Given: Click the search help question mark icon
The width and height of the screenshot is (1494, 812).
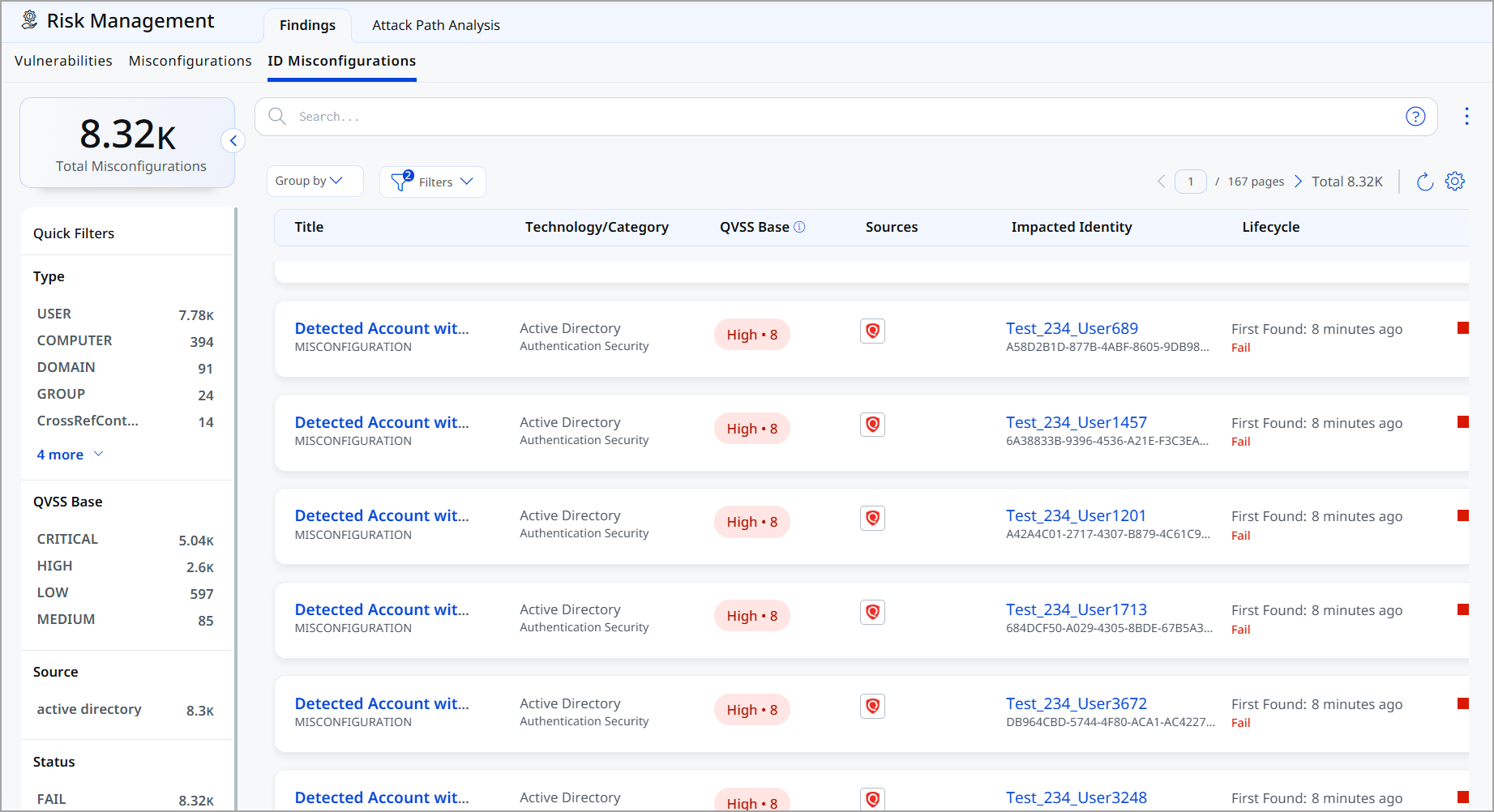Looking at the screenshot, I should [x=1415, y=117].
